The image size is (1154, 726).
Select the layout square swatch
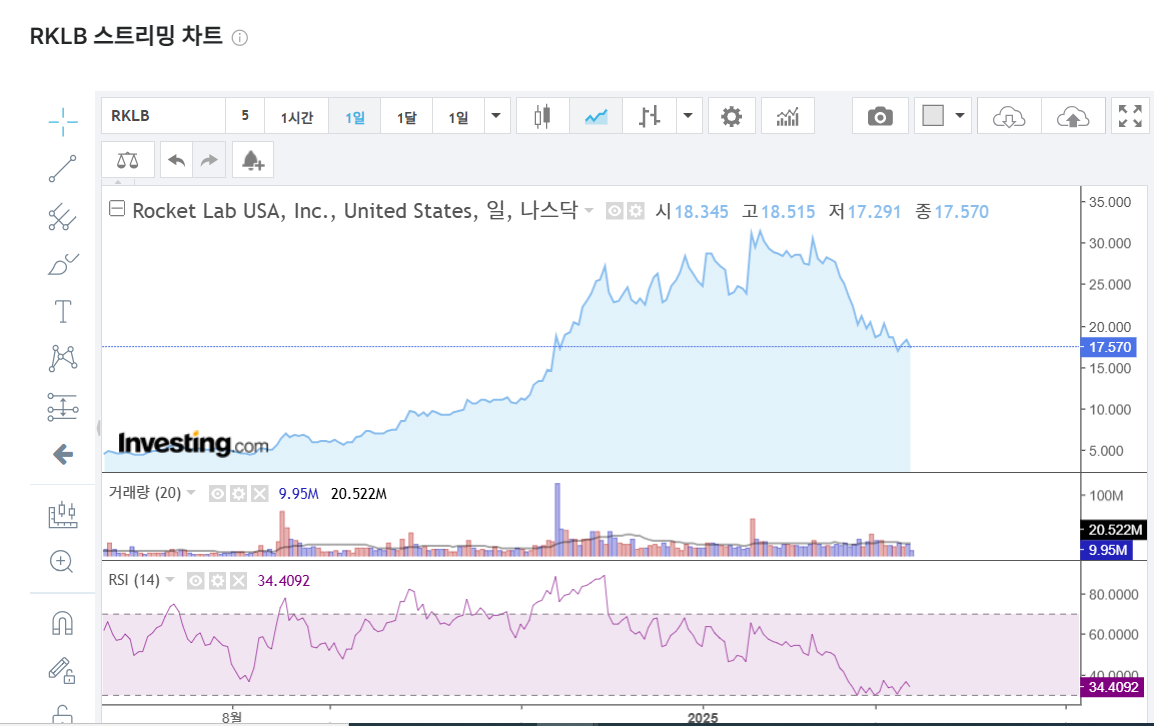pos(933,116)
